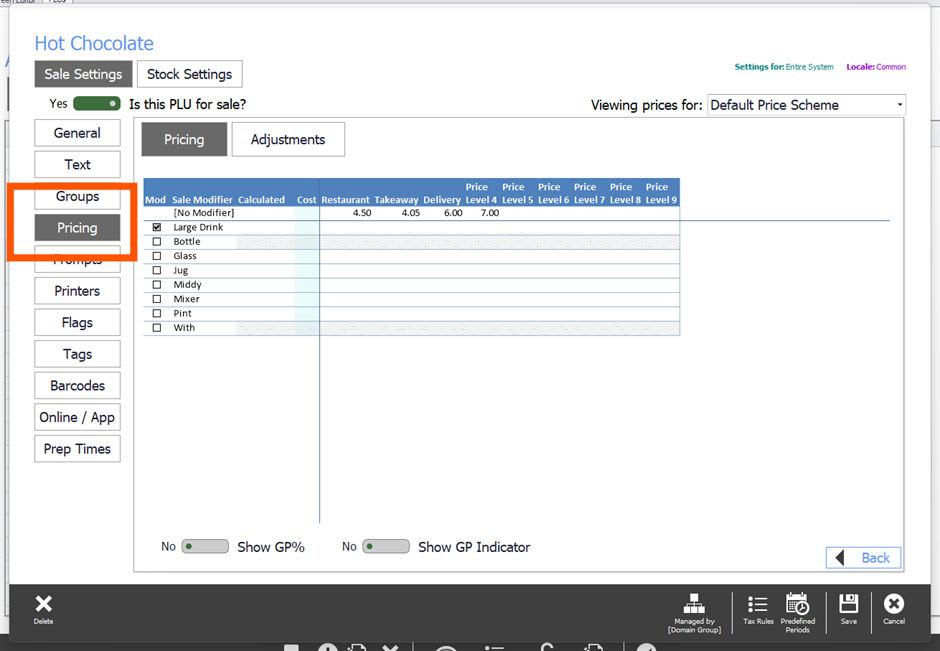Check the Glass modifier checkbox

[157, 256]
